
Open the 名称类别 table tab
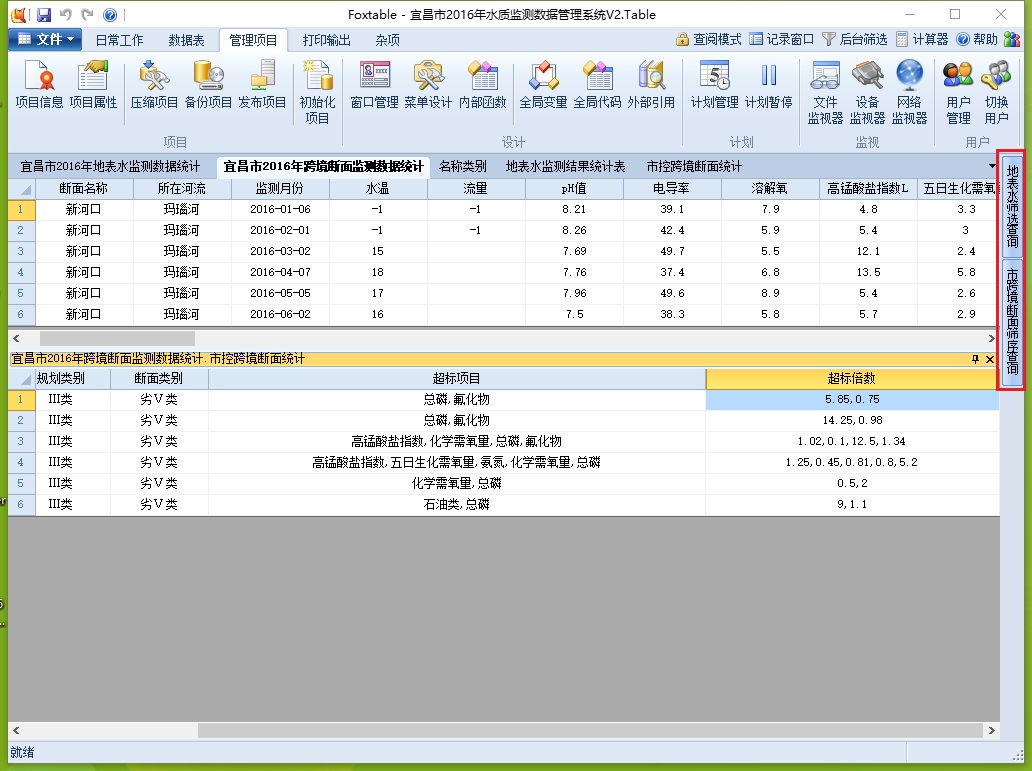[x=463, y=167]
